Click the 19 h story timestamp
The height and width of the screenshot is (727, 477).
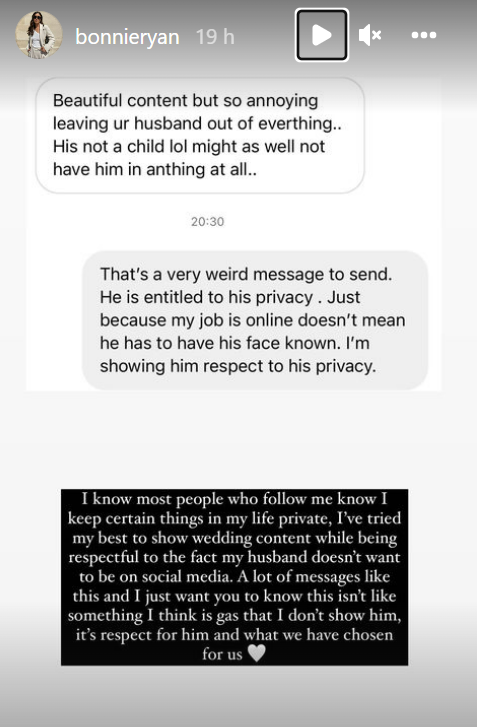point(215,37)
